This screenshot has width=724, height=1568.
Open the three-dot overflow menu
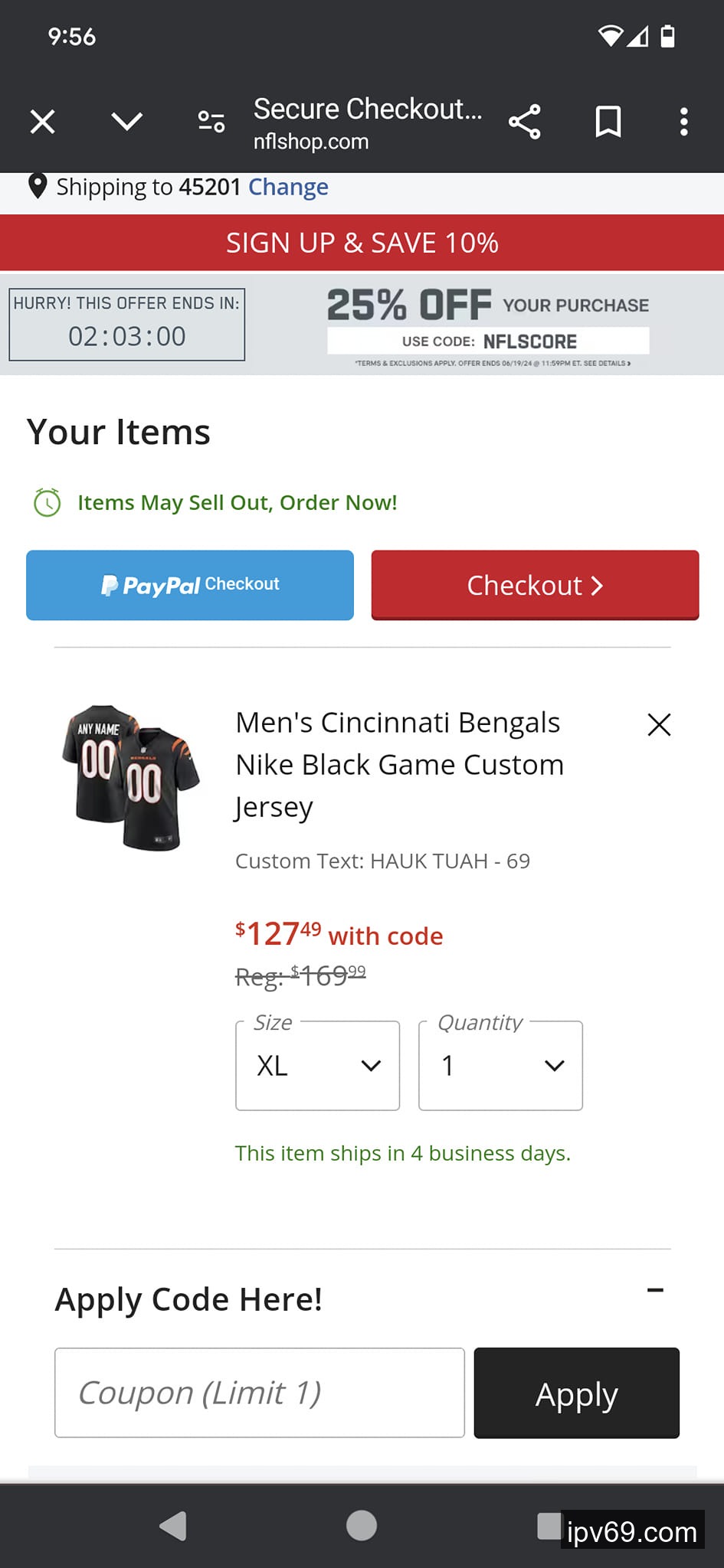tap(683, 122)
